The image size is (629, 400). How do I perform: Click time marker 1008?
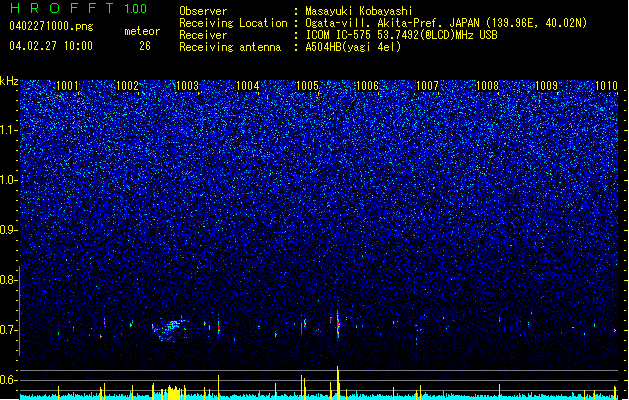[487, 86]
